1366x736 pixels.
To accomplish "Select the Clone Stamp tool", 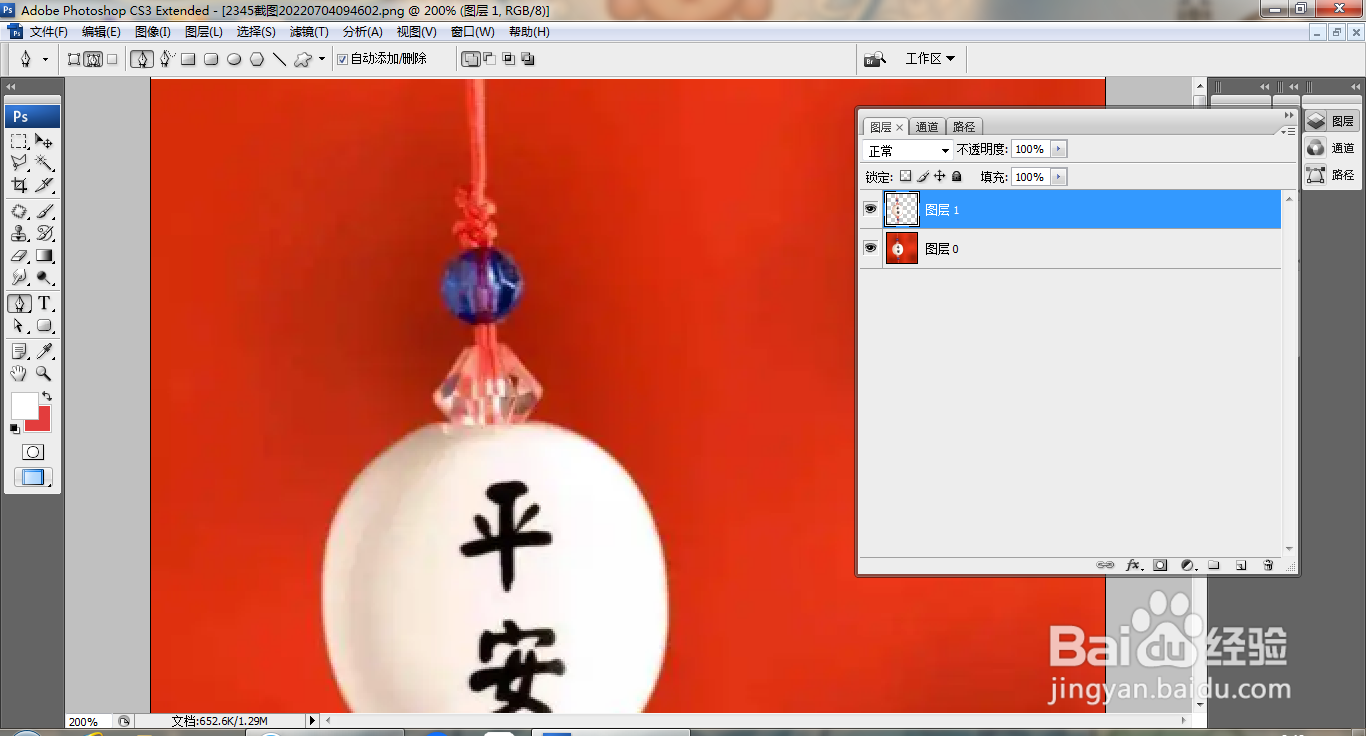I will coord(19,233).
